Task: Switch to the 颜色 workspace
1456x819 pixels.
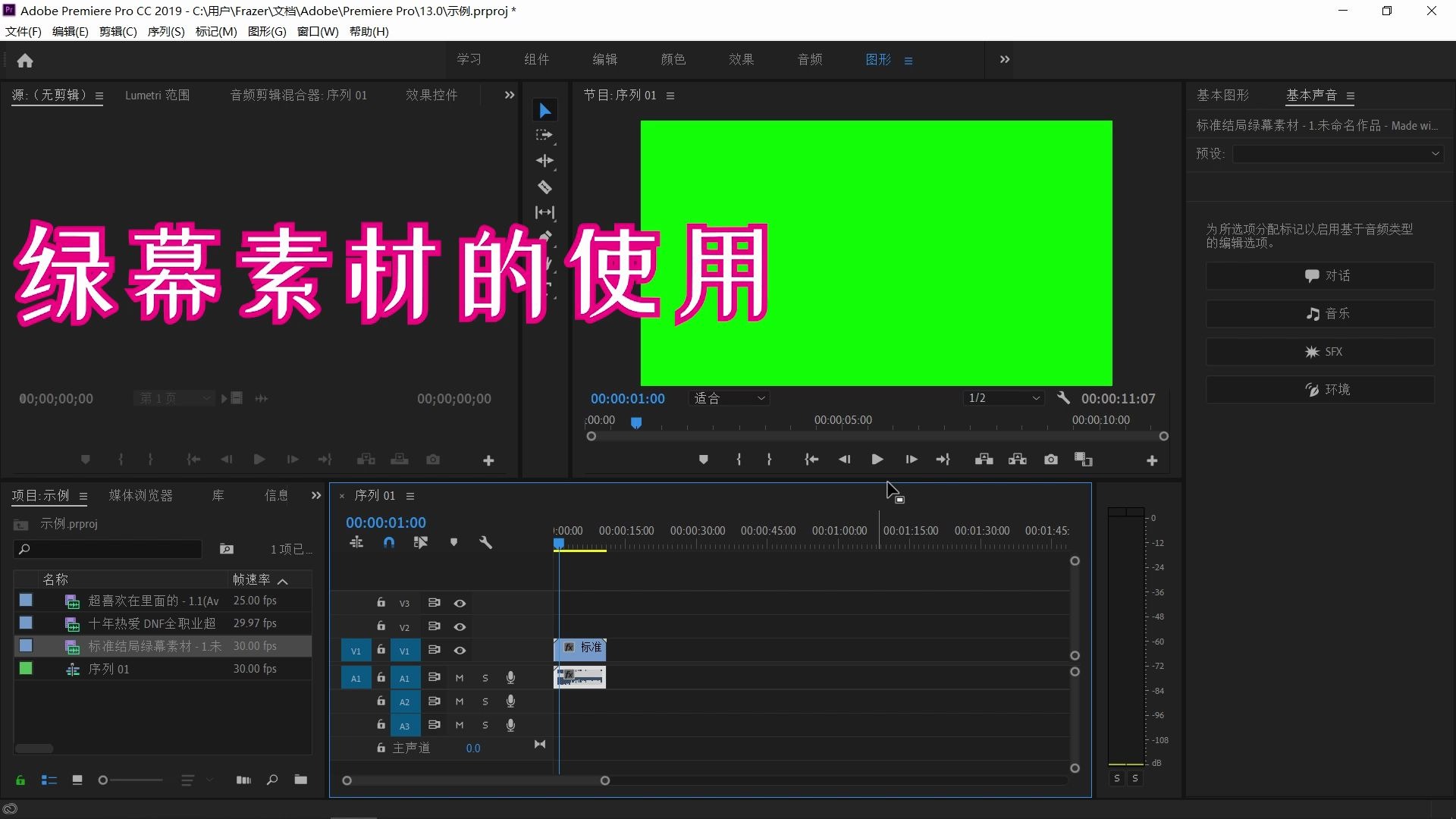Action: (673, 59)
